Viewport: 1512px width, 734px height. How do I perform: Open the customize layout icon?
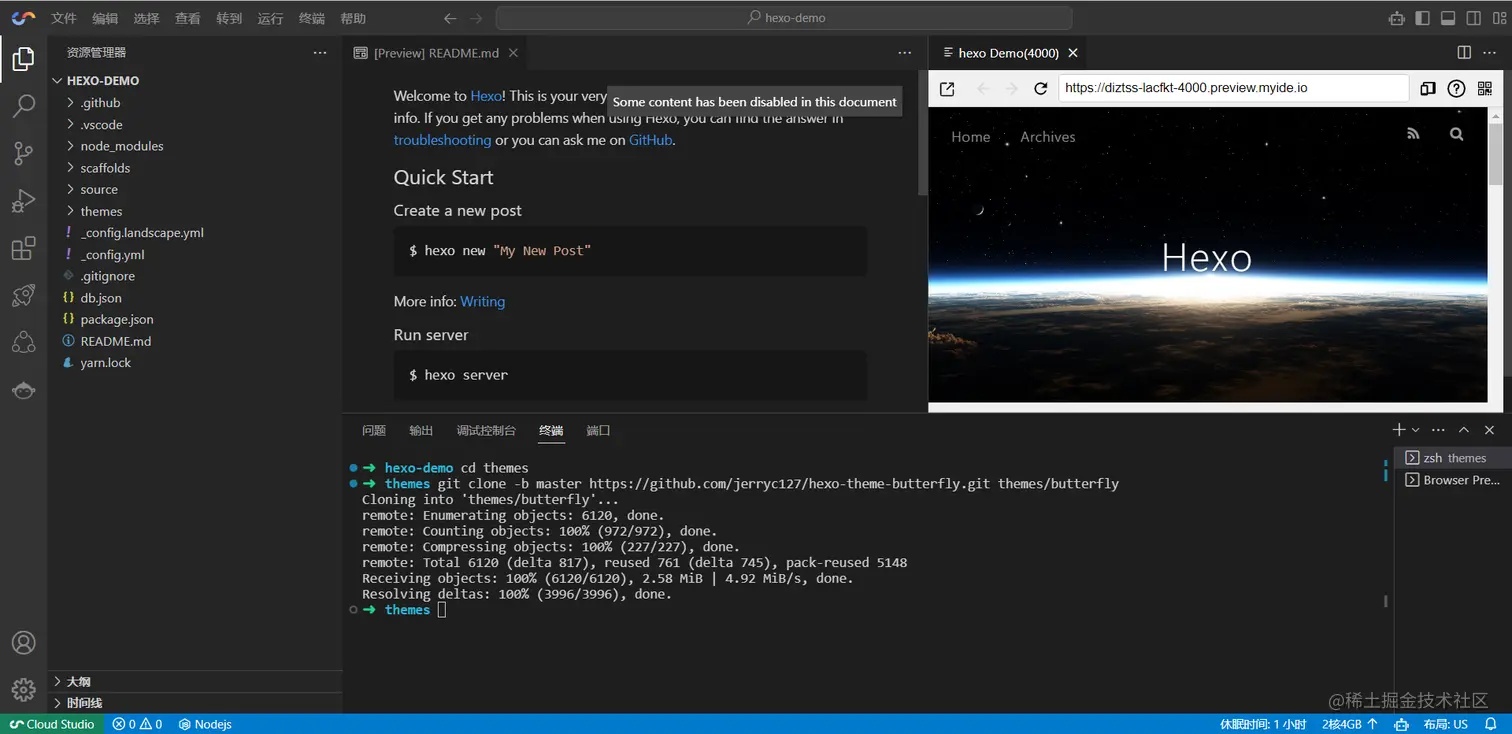[x=1499, y=18]
